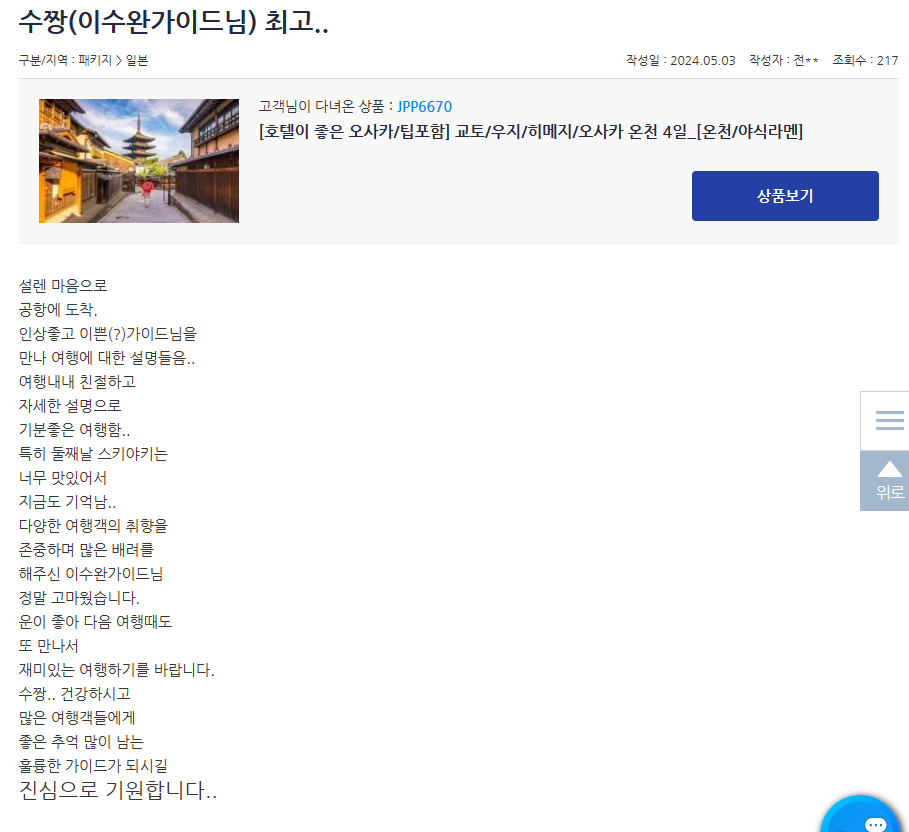Image resolution: width=909 pixels, height=832 pixels.
Task: Click the line 여행내내 친절하고
Action: tap(77, 382)
